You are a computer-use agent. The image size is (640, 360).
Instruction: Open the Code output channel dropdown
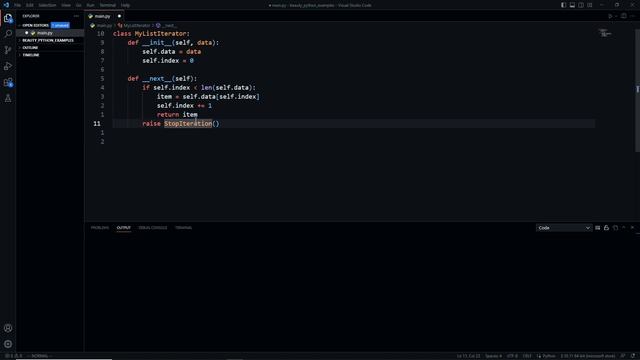pos(564,228)
